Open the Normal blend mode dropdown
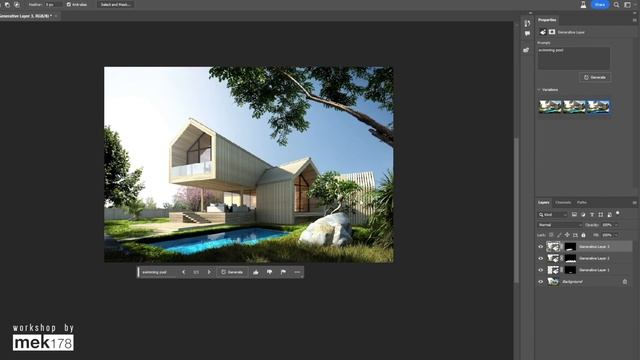Image resolution: width=640 pixels, height=360 pixels. [560, 225]
